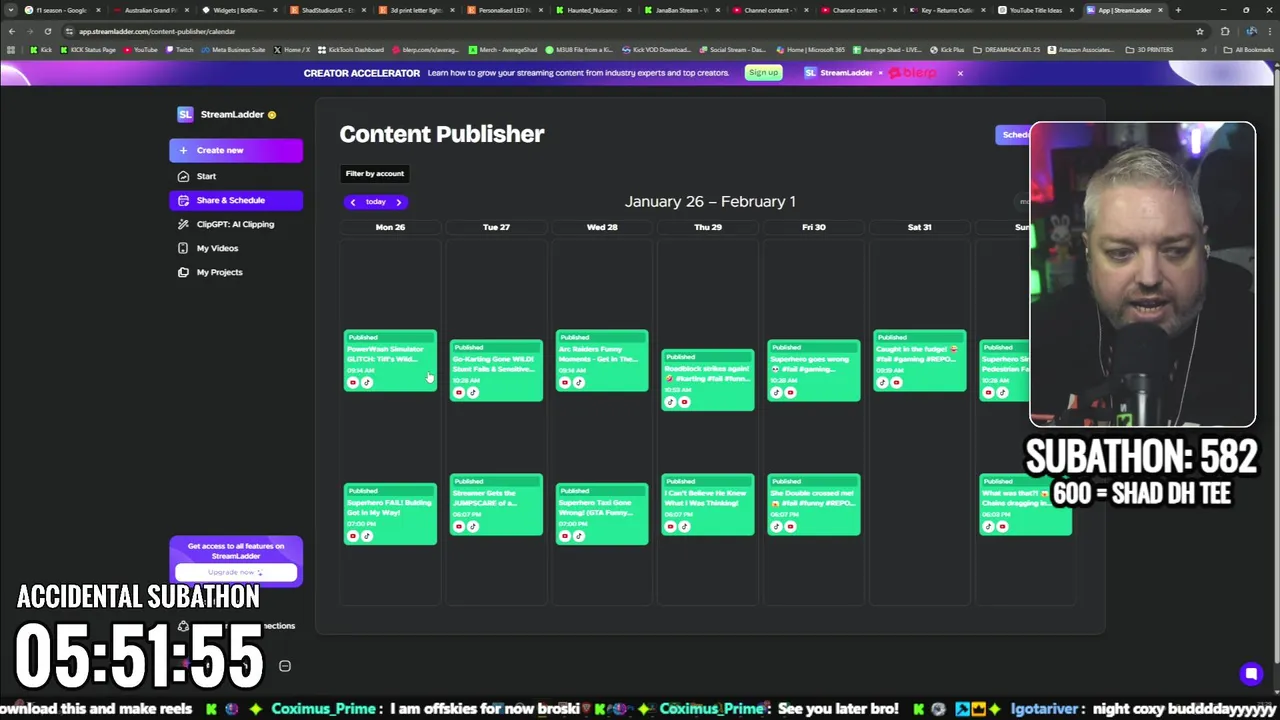Viewport: 1280px width, 720px height.
Task: Click TikTok icon on Caught in the fudge card
Action: pos(882,383)
